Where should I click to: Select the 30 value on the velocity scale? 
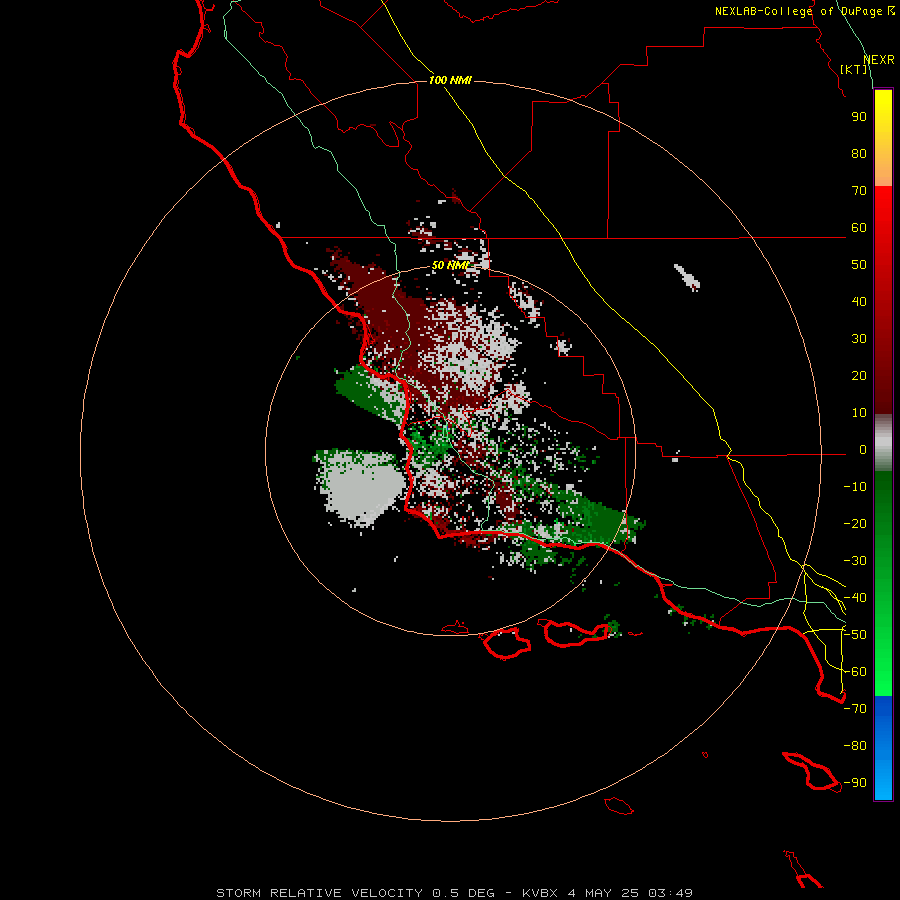pos(859,339)
